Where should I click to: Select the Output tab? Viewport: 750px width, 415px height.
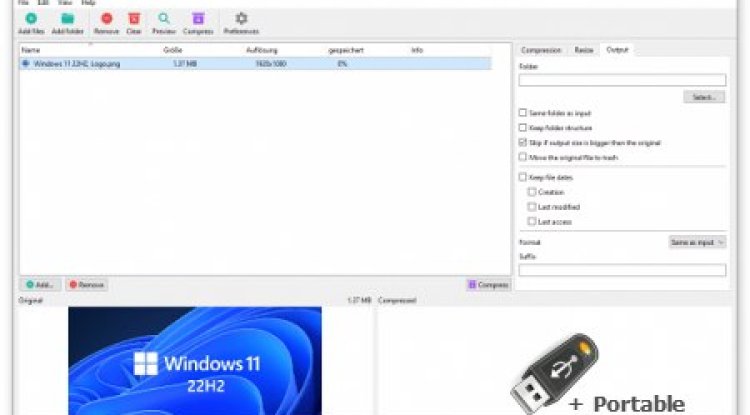click(x=617, y=50)
